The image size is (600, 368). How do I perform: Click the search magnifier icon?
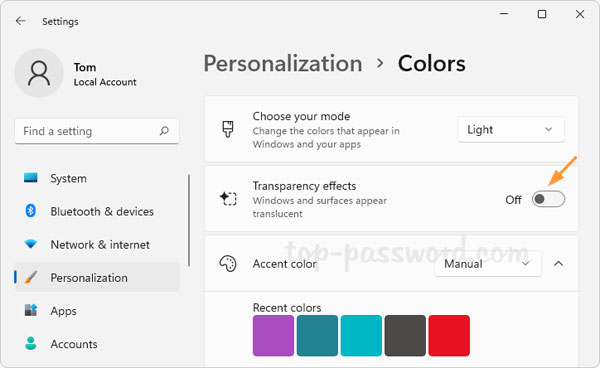pos(164,131)
